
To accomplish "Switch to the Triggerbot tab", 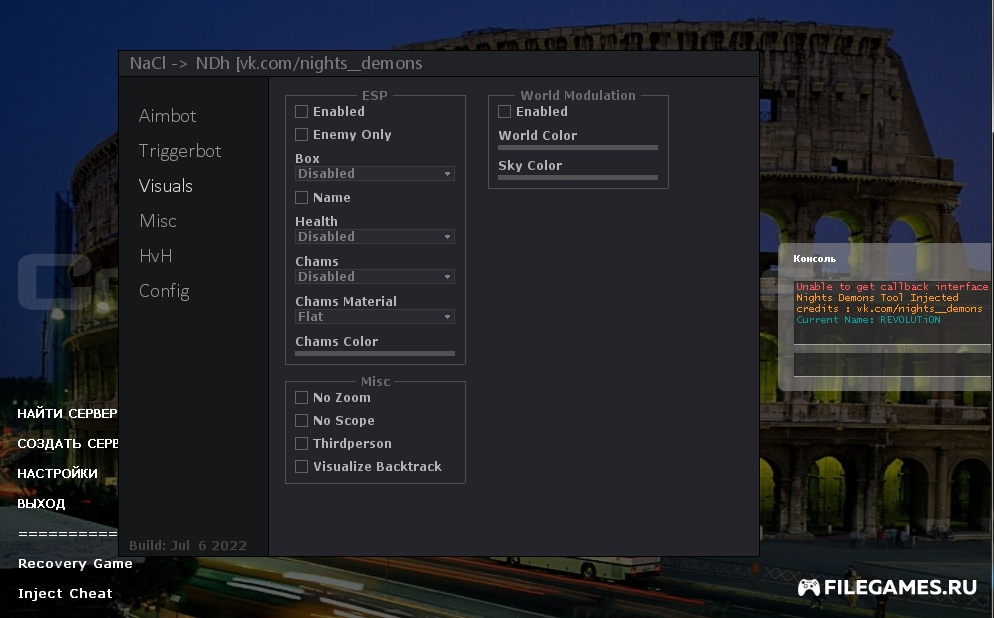I will pyautogui.click(x=180, y=151).
